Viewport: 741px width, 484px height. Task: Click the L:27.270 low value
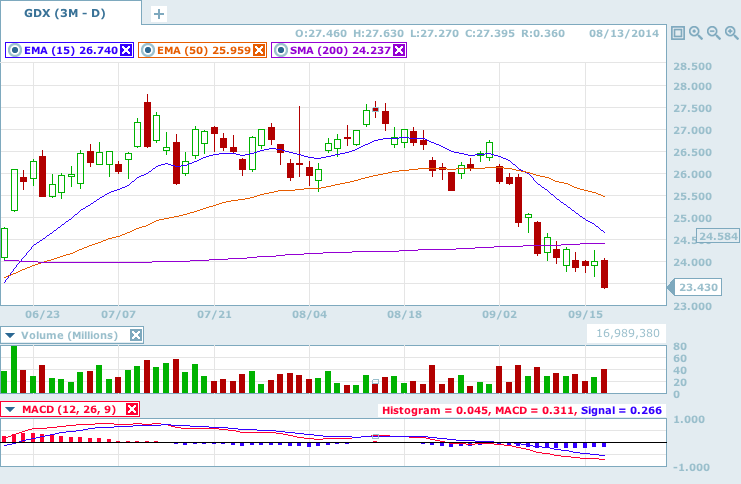(x=434, y=34)
